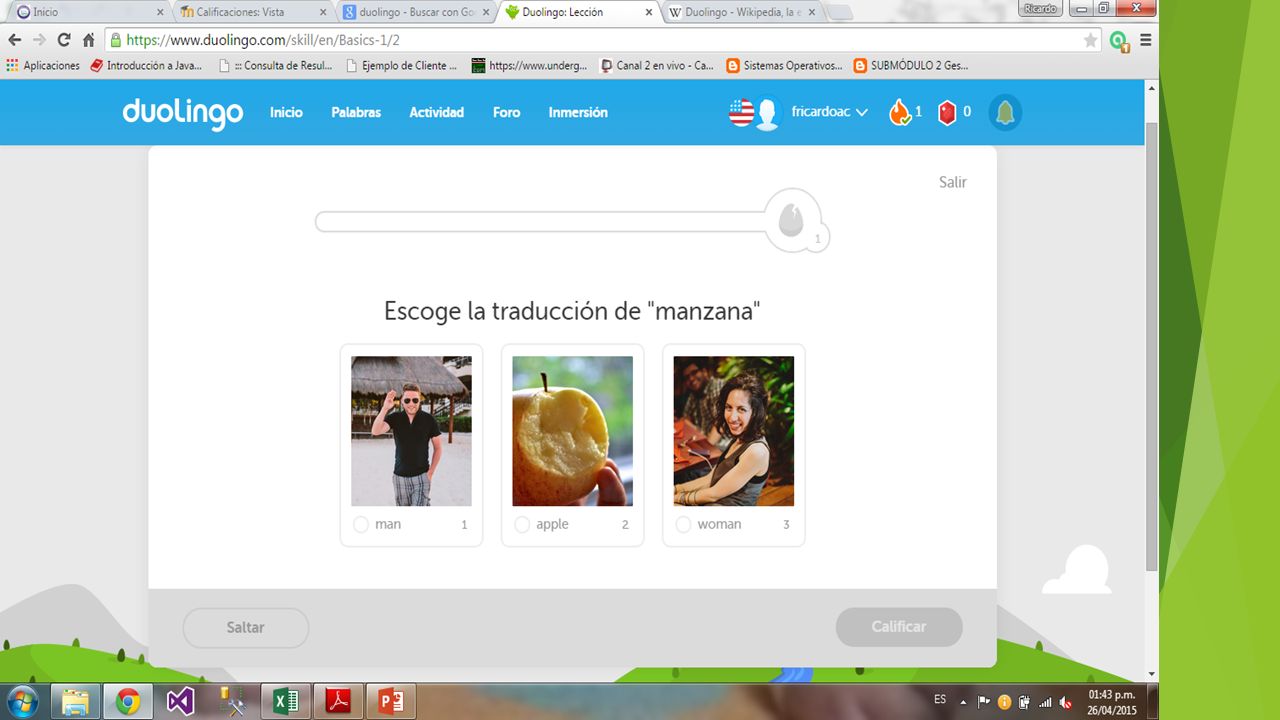Click Chrome icon in taskbar
This screenshot has width=1280, height=720.
[127, 702]
